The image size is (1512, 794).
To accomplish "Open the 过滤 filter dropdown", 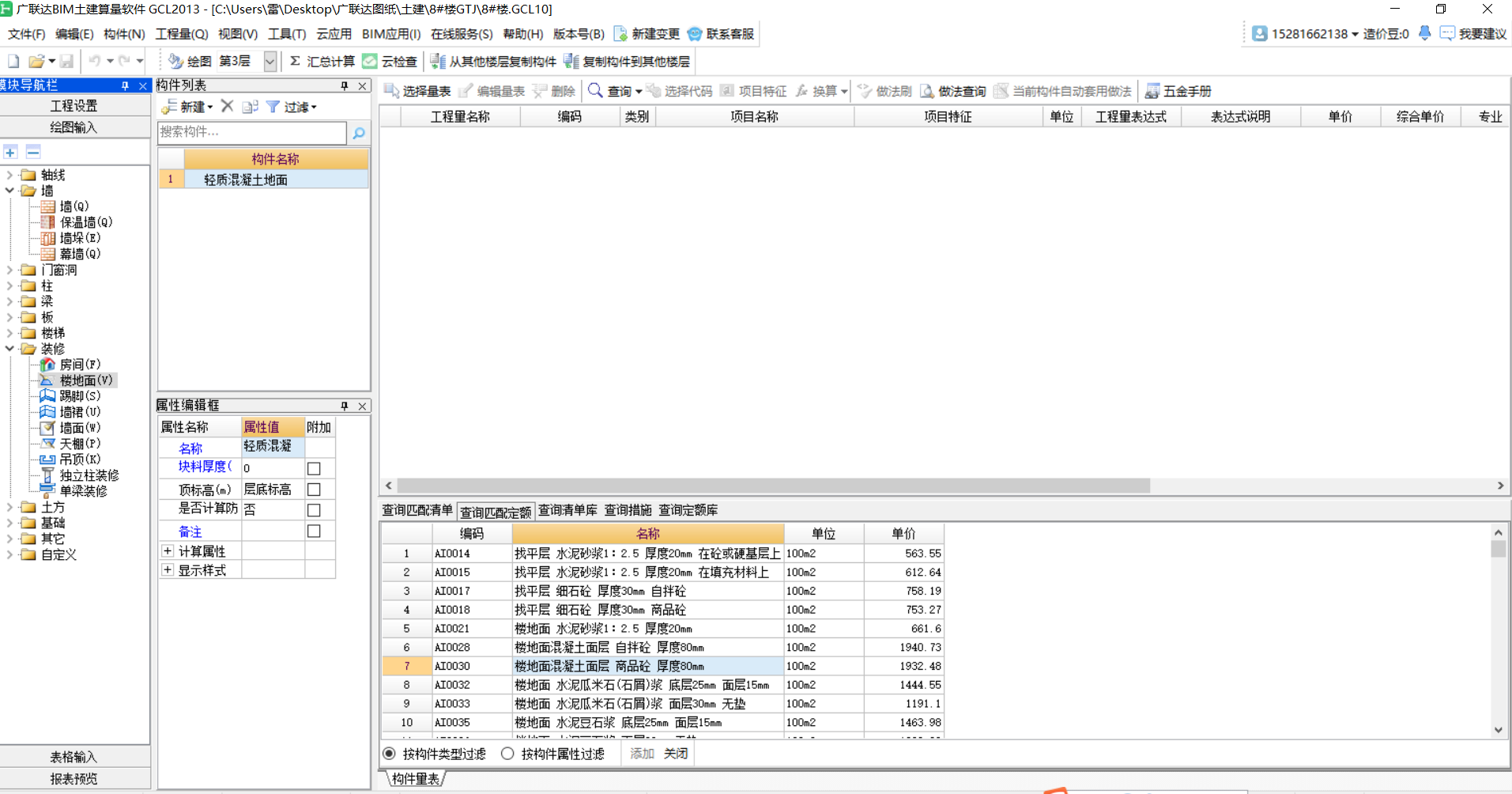I will pyautogui.click(x=292, y=107).
